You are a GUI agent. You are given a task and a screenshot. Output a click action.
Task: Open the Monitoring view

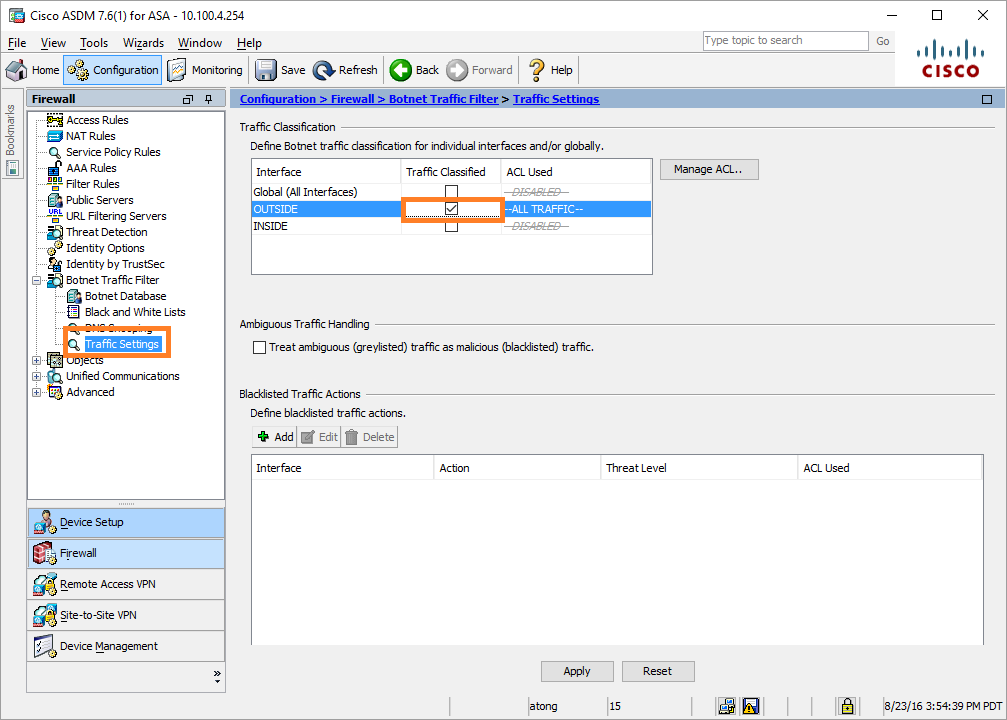205,70
